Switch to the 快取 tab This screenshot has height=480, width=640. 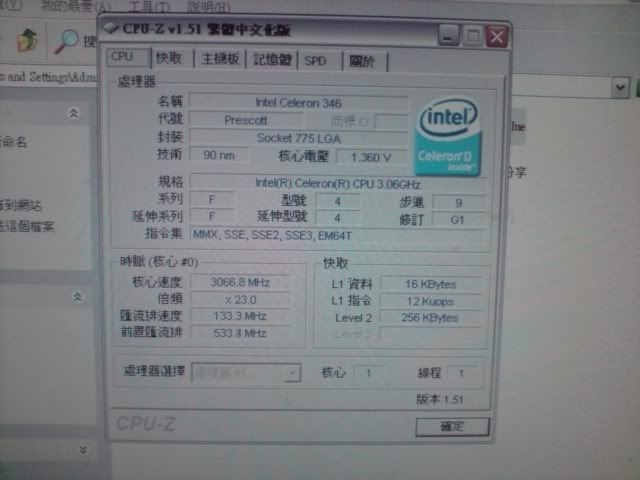coord(170,59)
